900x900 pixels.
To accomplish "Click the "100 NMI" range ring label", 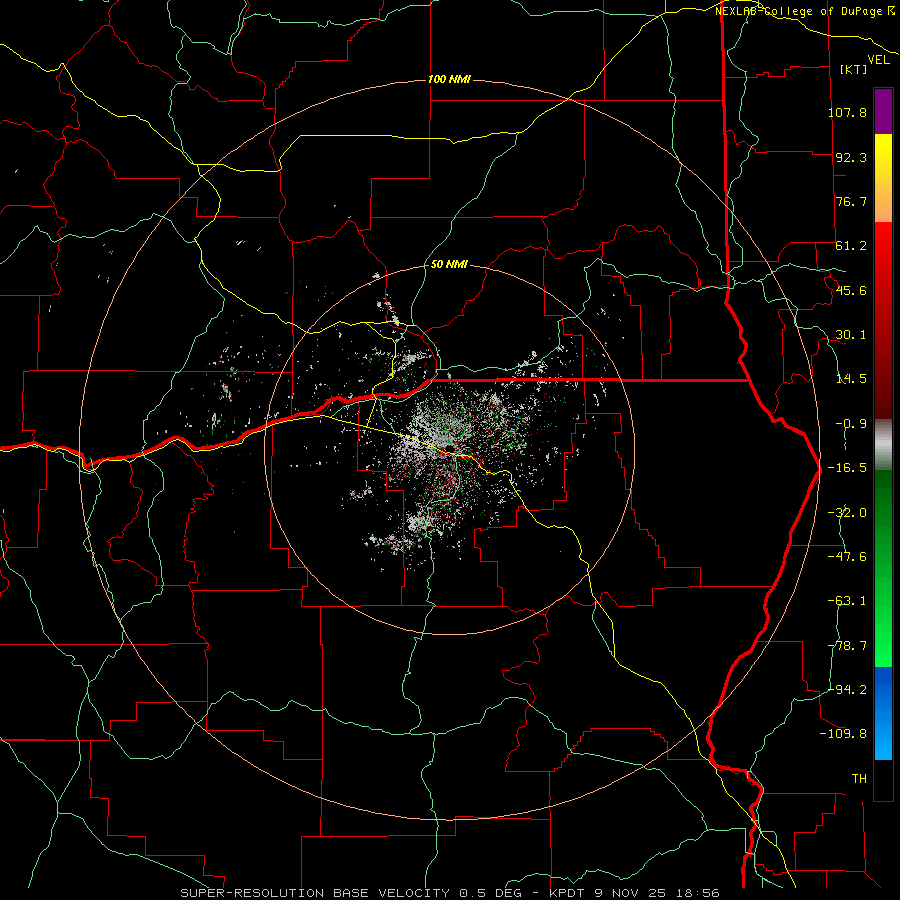I will tap(449, 79).
